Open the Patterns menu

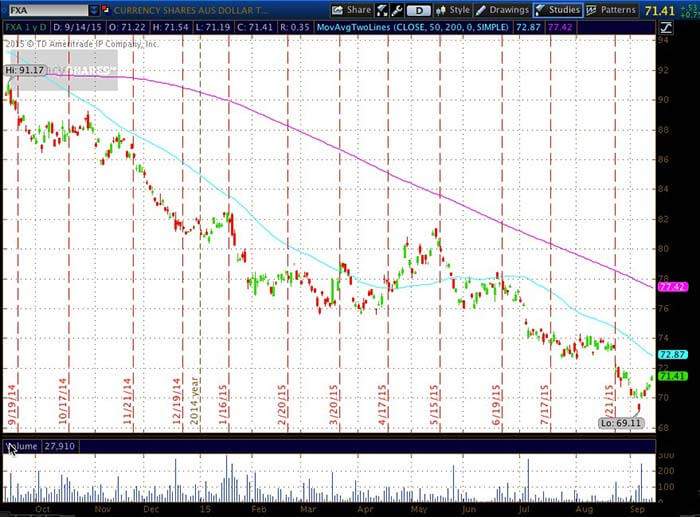click(x=611, y=10)
